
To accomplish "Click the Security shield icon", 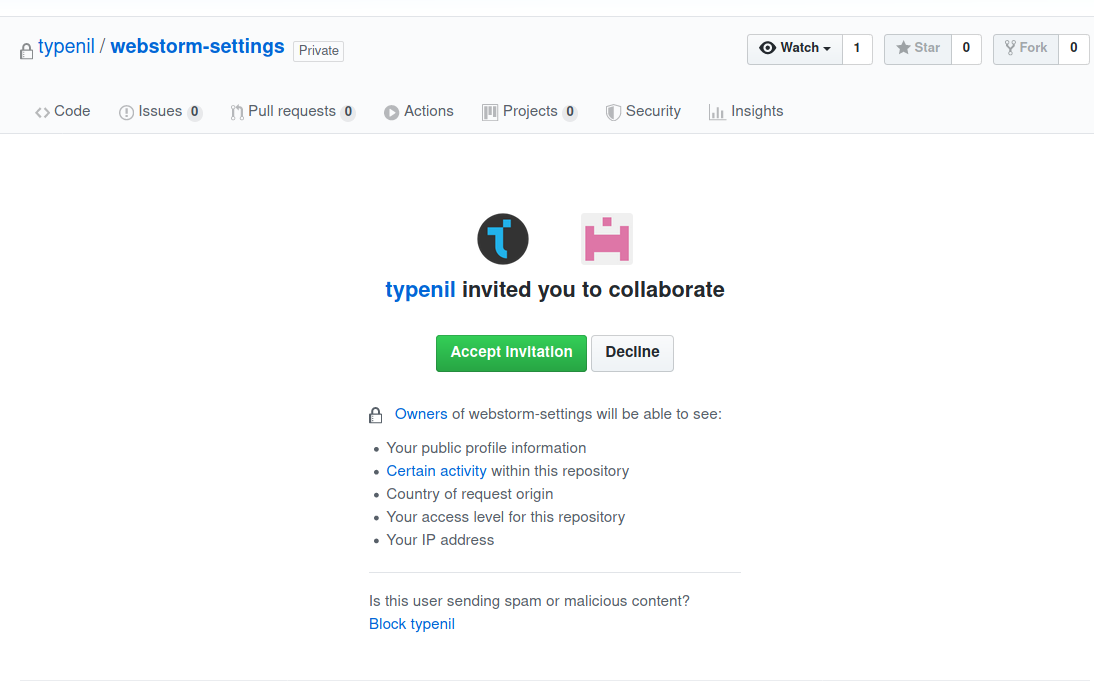I will (613, 112).
